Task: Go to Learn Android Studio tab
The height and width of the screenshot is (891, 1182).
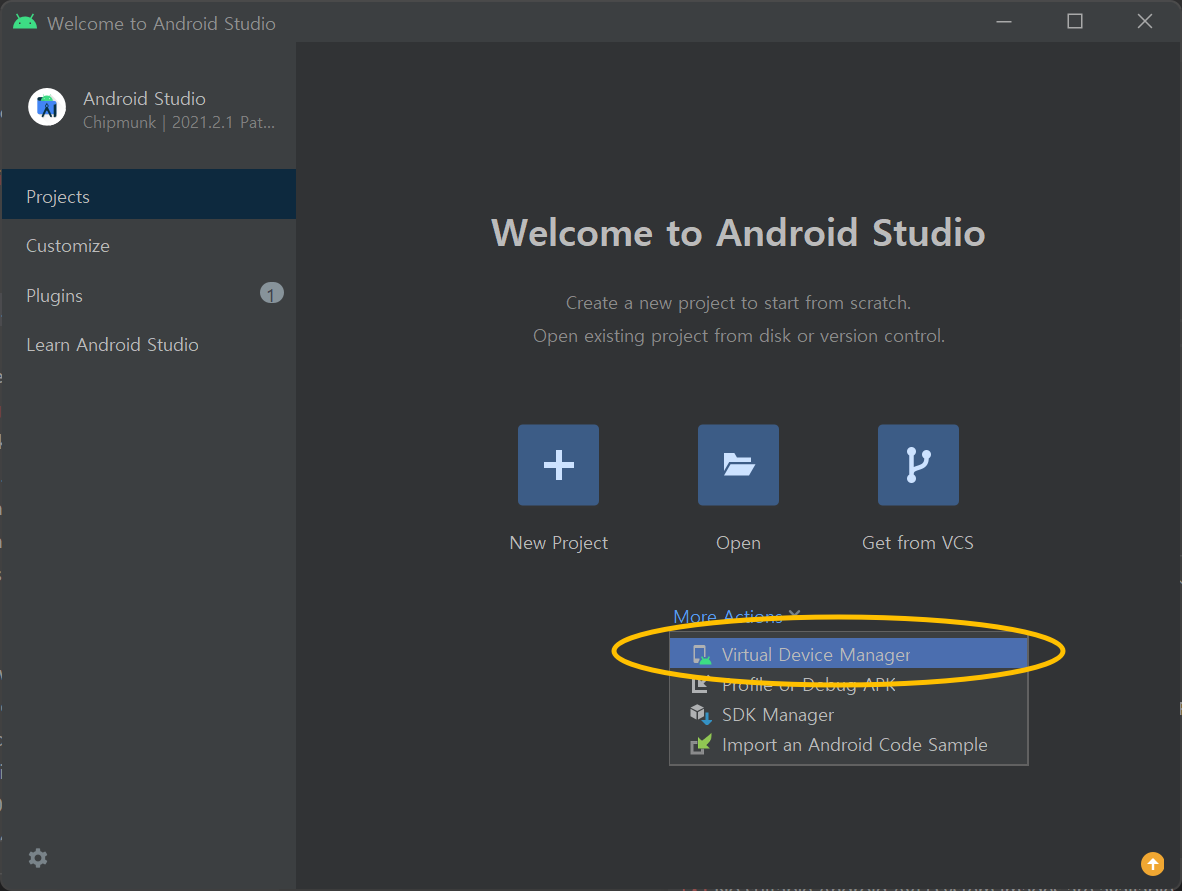Action: click(149, 344)
